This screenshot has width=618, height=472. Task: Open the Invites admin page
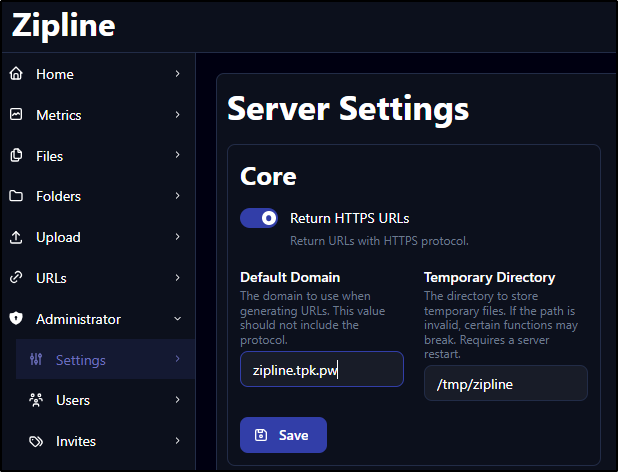pyautogui.click(x=106, y=441)
